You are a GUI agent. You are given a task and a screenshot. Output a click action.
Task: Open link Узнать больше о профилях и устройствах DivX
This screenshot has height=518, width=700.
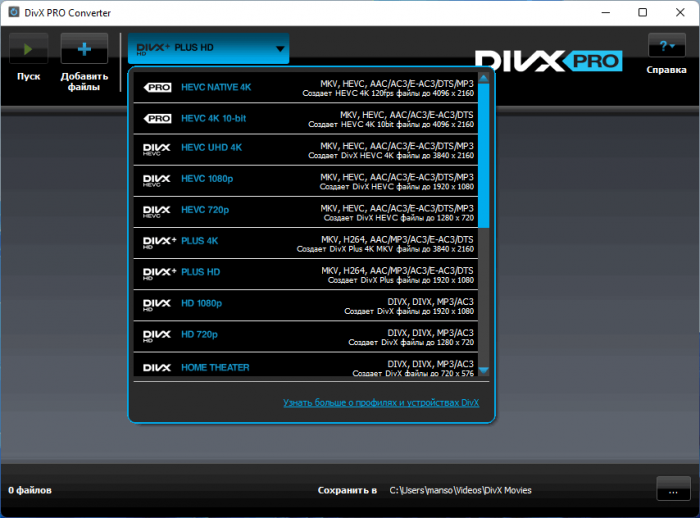[381, 403]
